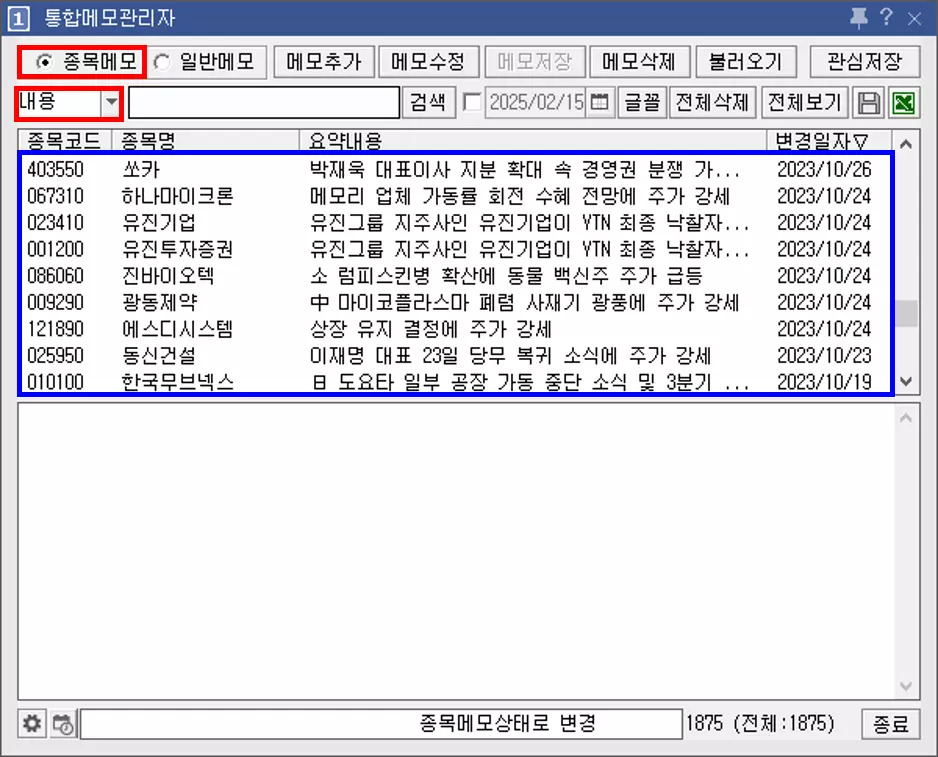Click the memo content text area
The image size is (938, 757).
click(457, 551)
